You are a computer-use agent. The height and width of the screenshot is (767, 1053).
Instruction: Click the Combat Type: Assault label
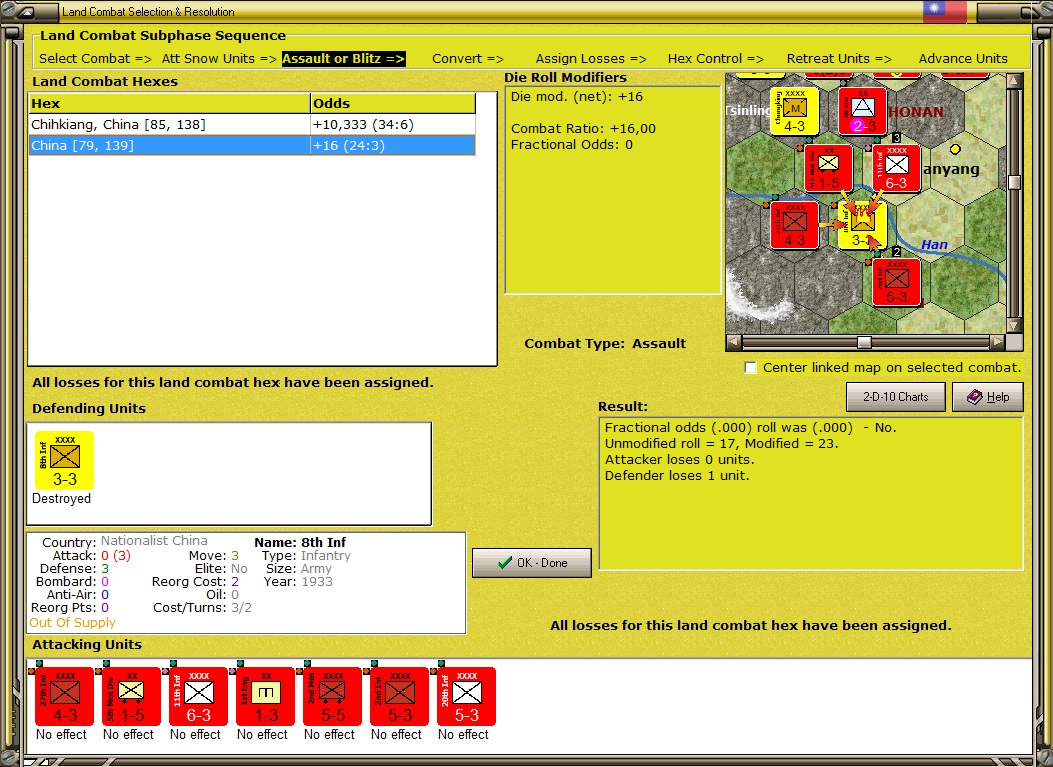point(605,343)
